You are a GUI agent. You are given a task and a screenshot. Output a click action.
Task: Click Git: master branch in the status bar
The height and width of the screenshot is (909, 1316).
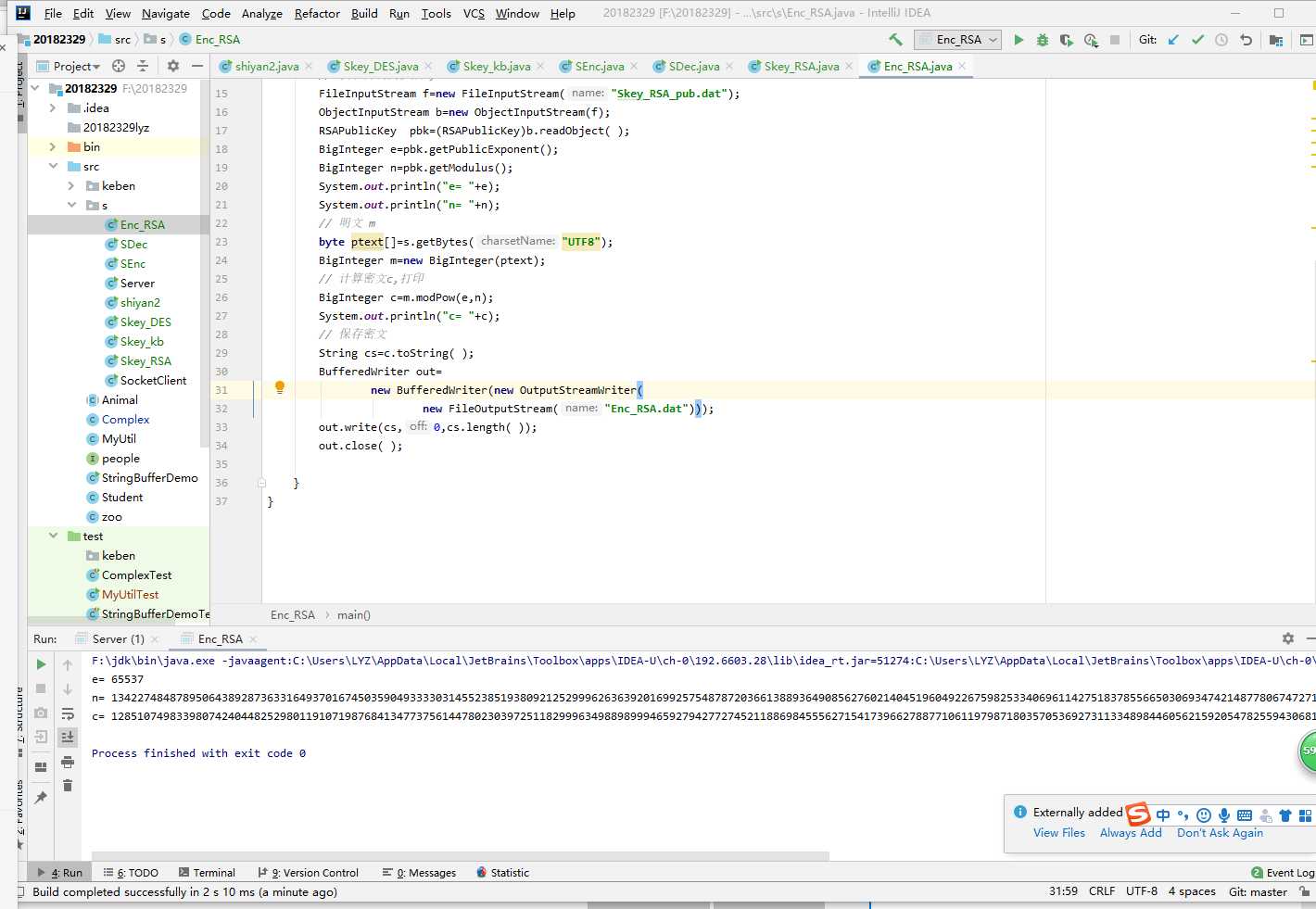(x=1258, y=891)
